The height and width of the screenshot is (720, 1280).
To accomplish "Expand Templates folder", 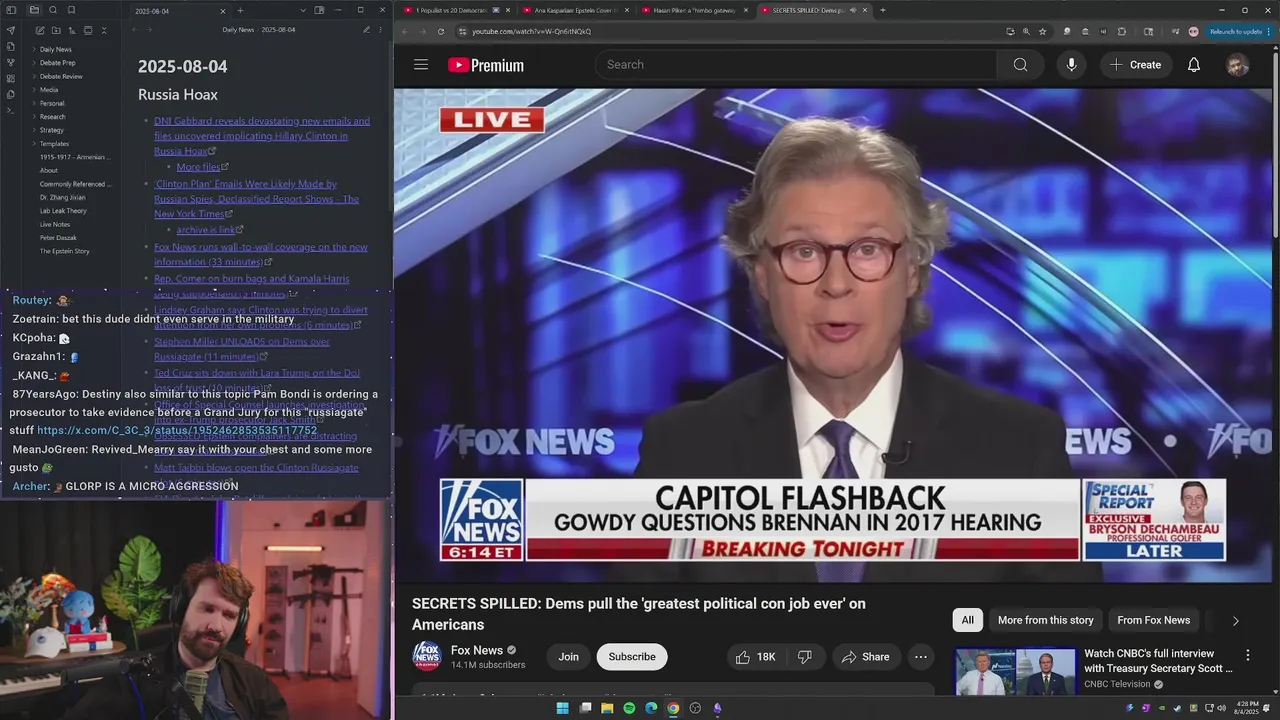I will click(x=54, y=144).
